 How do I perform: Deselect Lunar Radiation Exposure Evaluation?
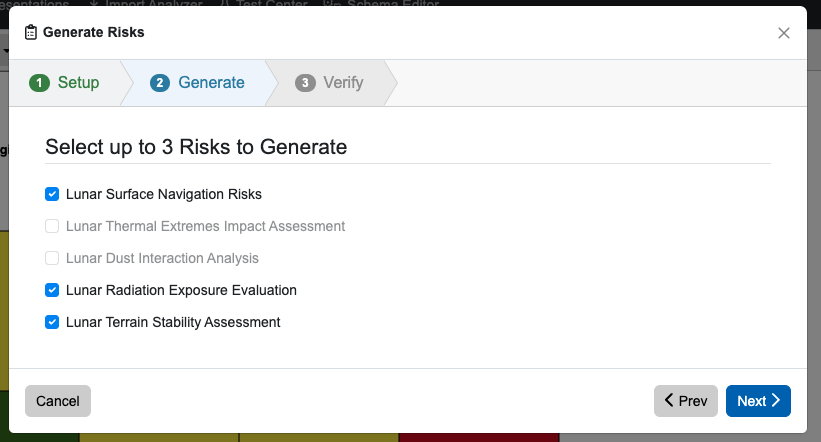52,290
